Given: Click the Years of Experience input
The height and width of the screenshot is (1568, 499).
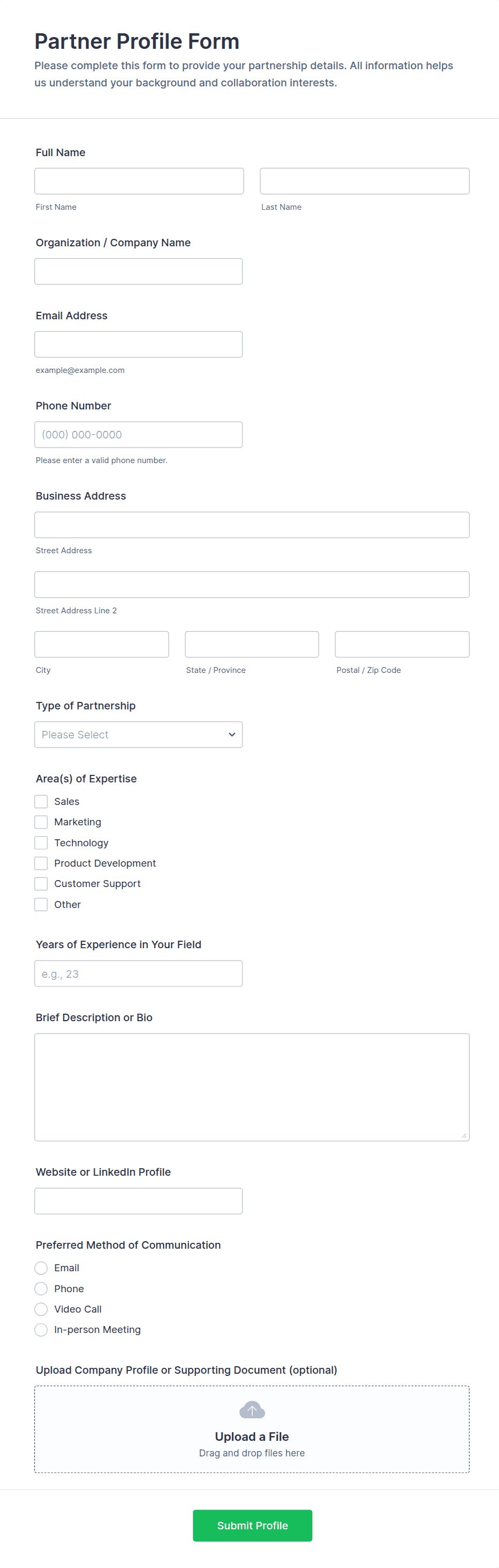Looking at the screenshot, I should [138, 974].
